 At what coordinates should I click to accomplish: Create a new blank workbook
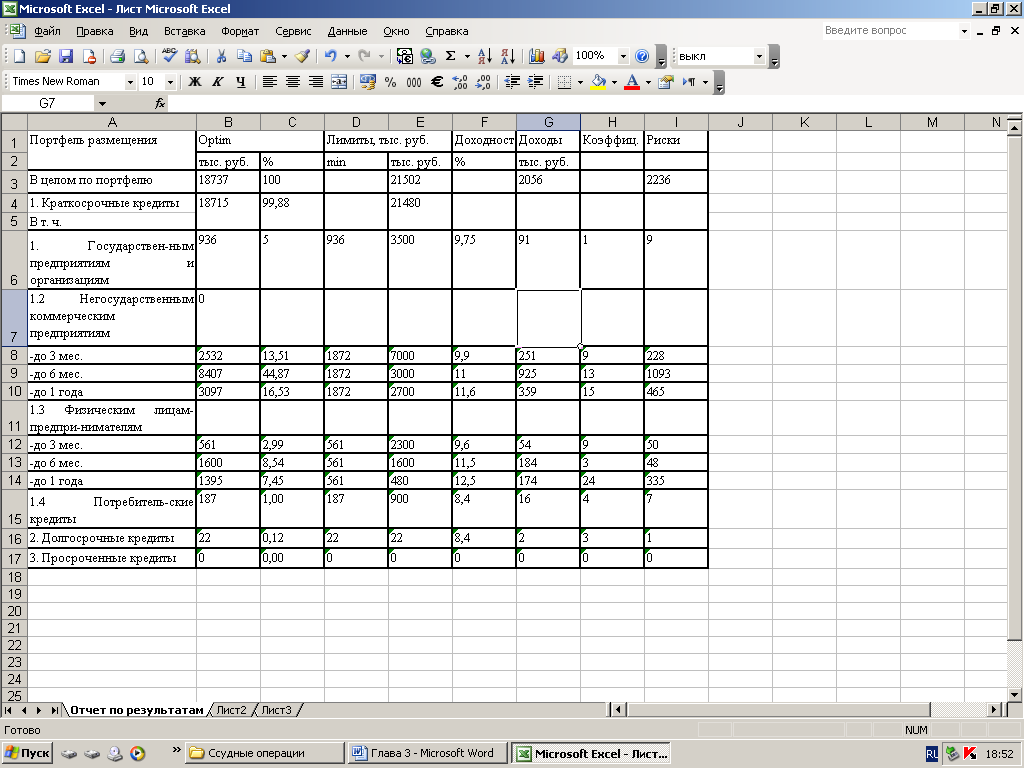click(19, 57)
